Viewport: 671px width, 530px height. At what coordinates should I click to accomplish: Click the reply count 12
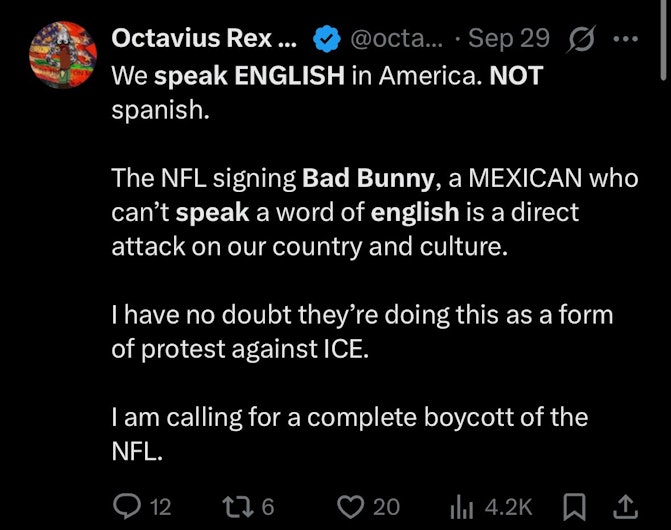160,507
